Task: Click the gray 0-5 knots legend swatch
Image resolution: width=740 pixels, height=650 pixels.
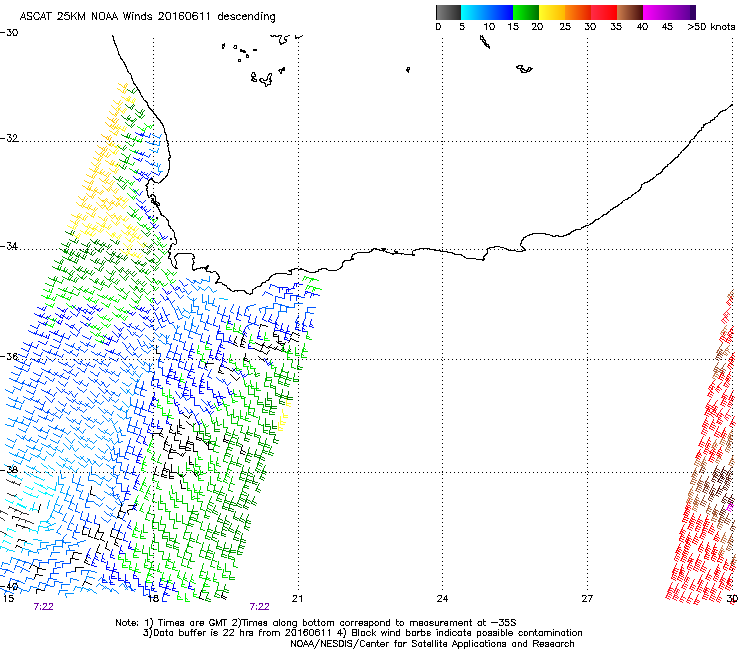Action: [448, 12]
